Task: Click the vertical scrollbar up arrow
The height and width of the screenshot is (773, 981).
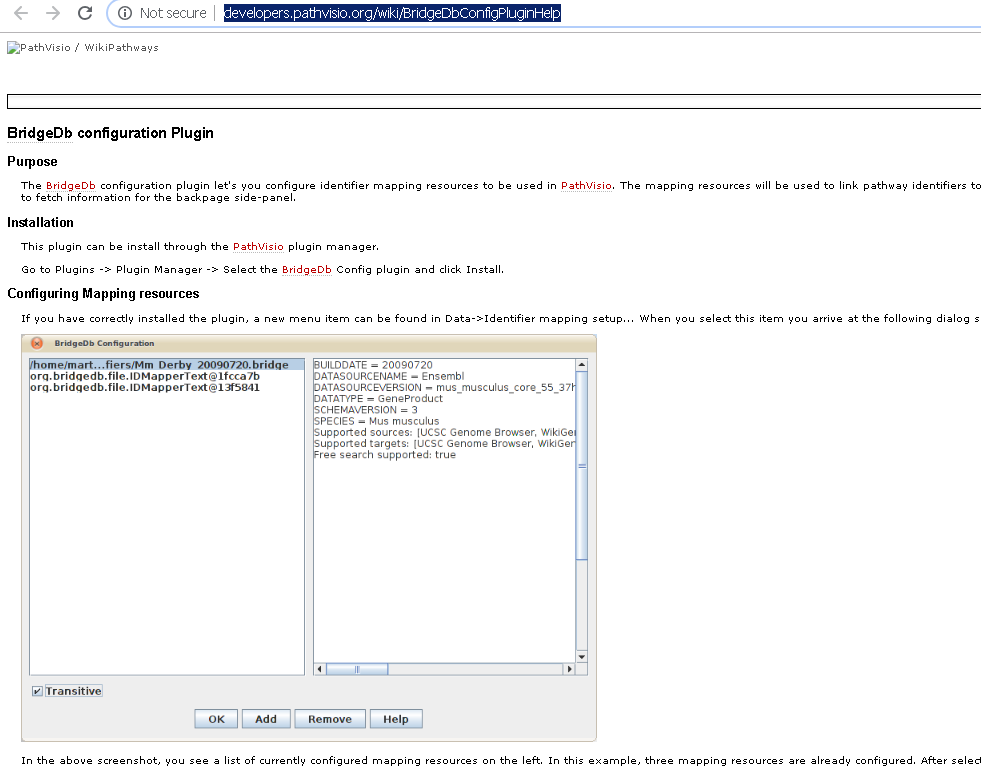Action: pyautogui.click(x=582, y=365)
